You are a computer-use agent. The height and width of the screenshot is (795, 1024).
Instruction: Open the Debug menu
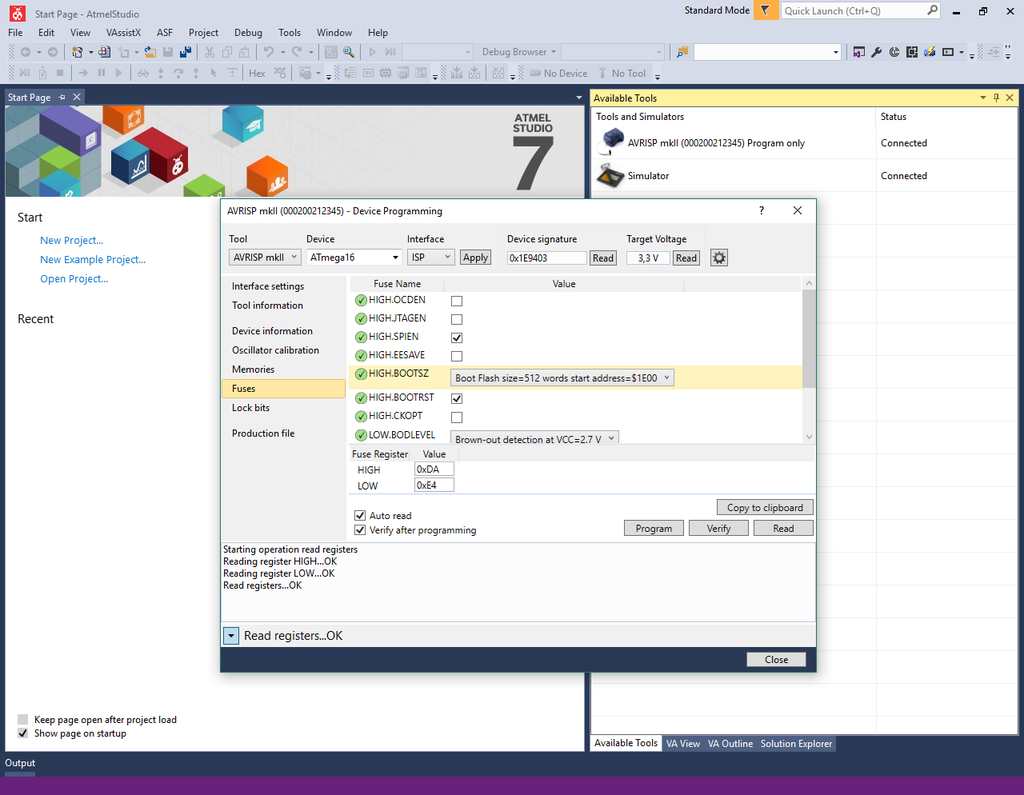click(248, 33)
